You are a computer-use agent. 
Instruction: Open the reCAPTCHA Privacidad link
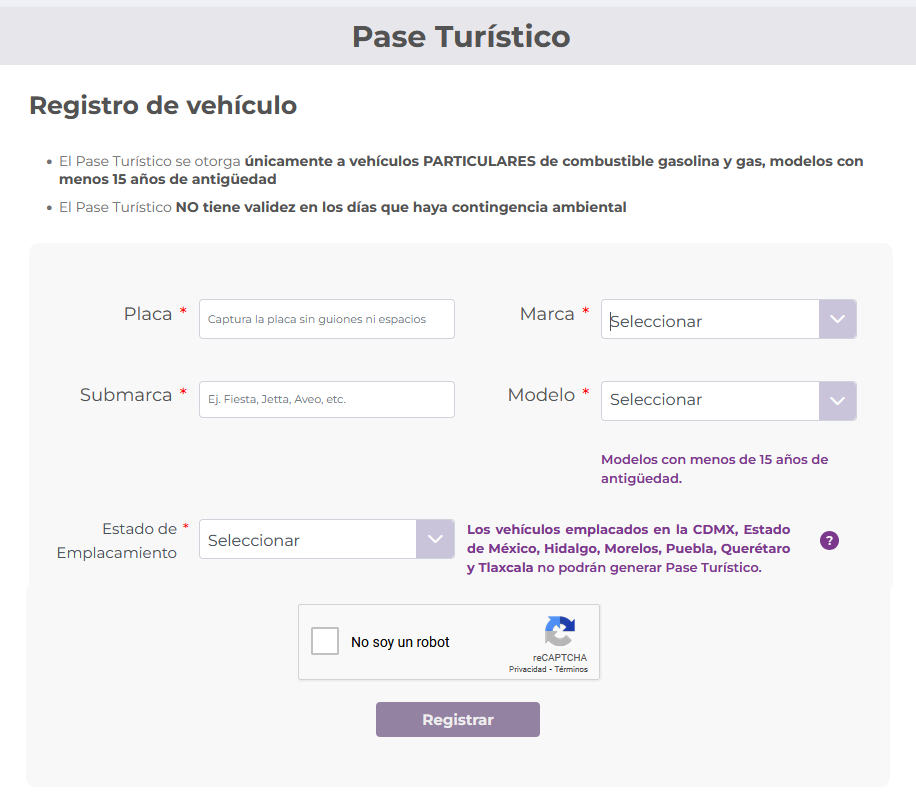tap(528, 669)
